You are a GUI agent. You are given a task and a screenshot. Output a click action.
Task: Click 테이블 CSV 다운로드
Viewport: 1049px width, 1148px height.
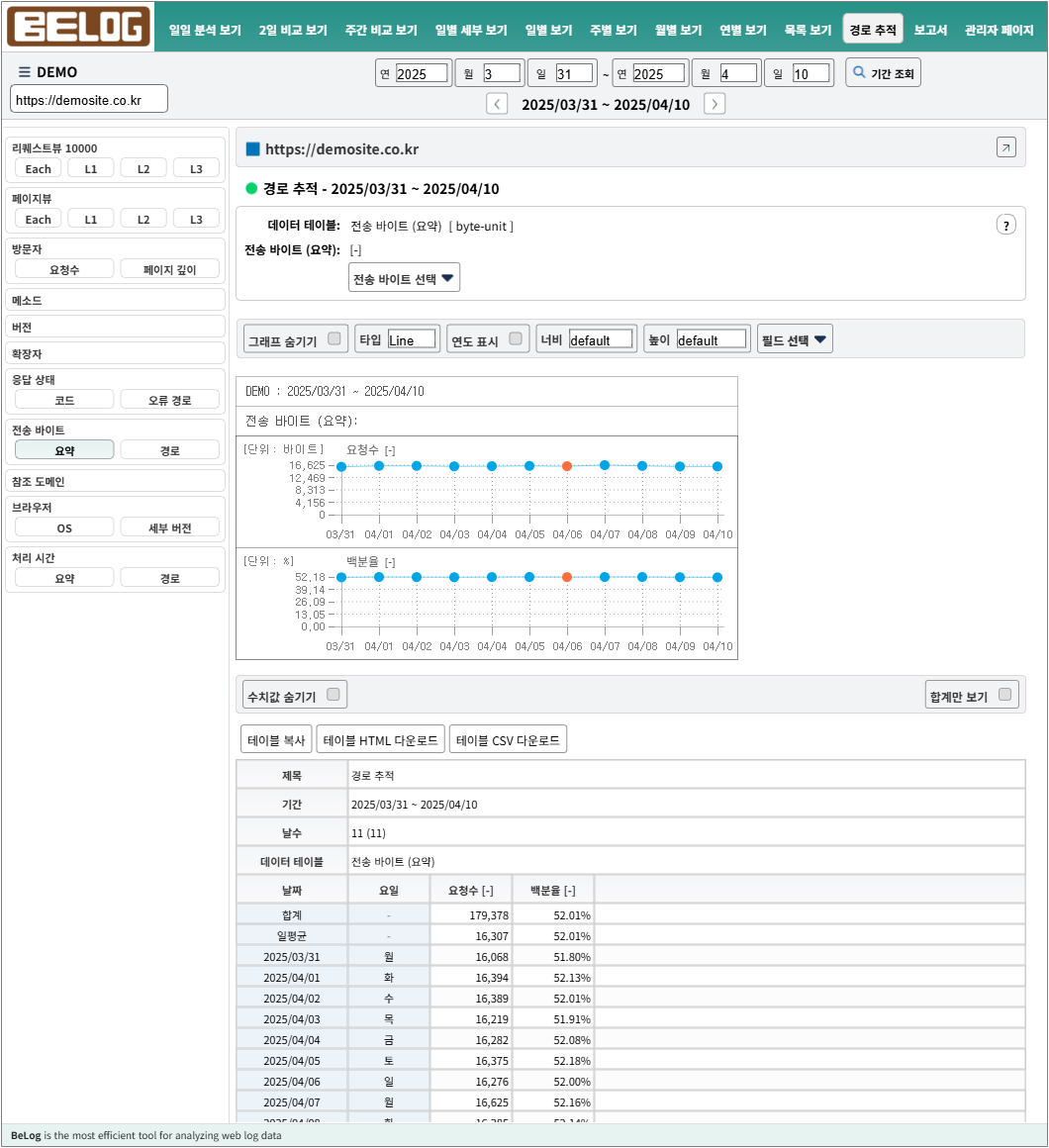(508, 739)
